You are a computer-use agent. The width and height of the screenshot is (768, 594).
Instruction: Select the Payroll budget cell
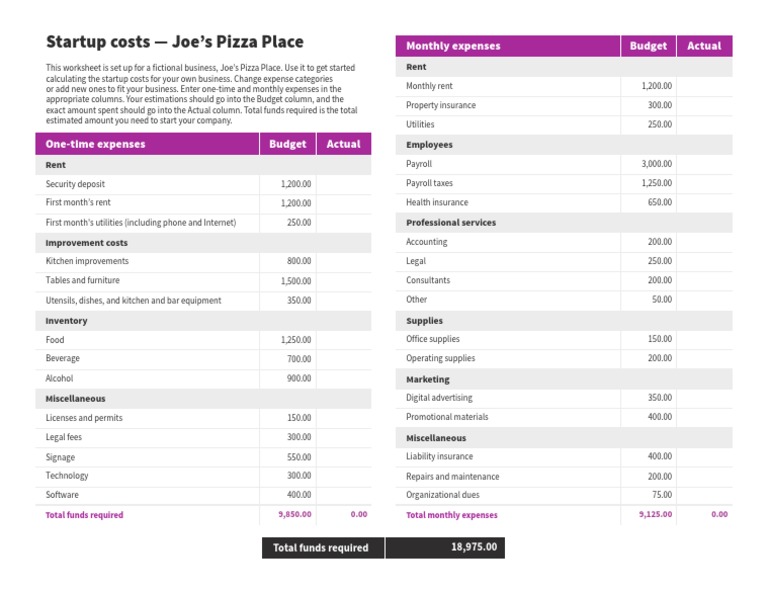657,164
